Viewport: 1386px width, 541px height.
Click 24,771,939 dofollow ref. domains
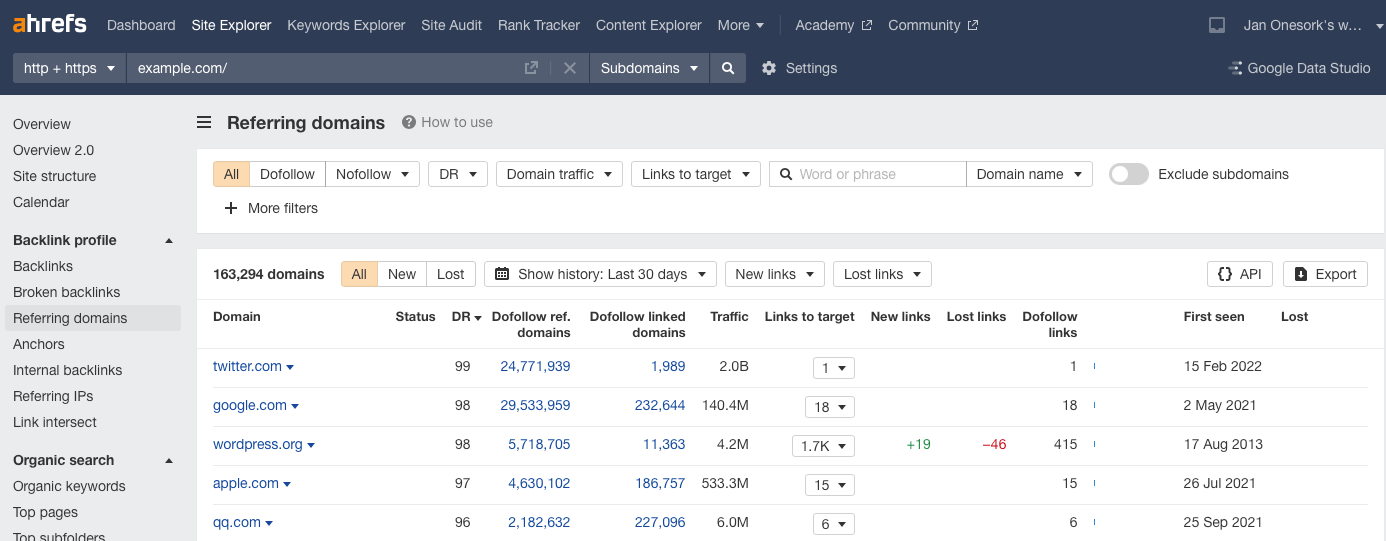tap(535, 366)
